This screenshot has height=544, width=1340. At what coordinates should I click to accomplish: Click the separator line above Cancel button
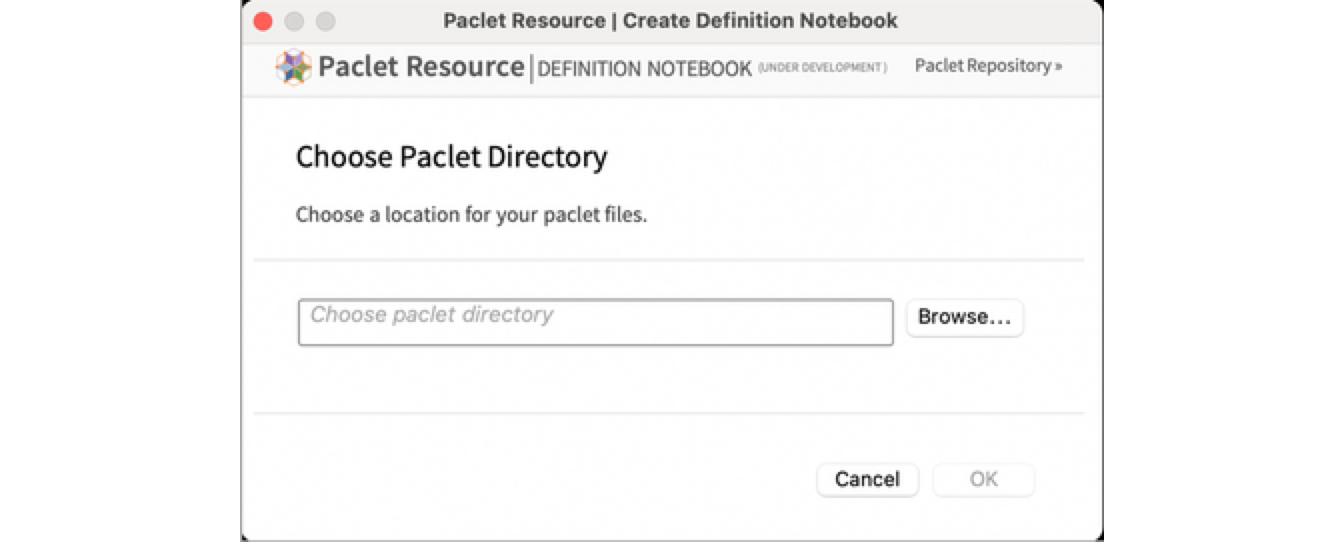click(x=668, y=412)
